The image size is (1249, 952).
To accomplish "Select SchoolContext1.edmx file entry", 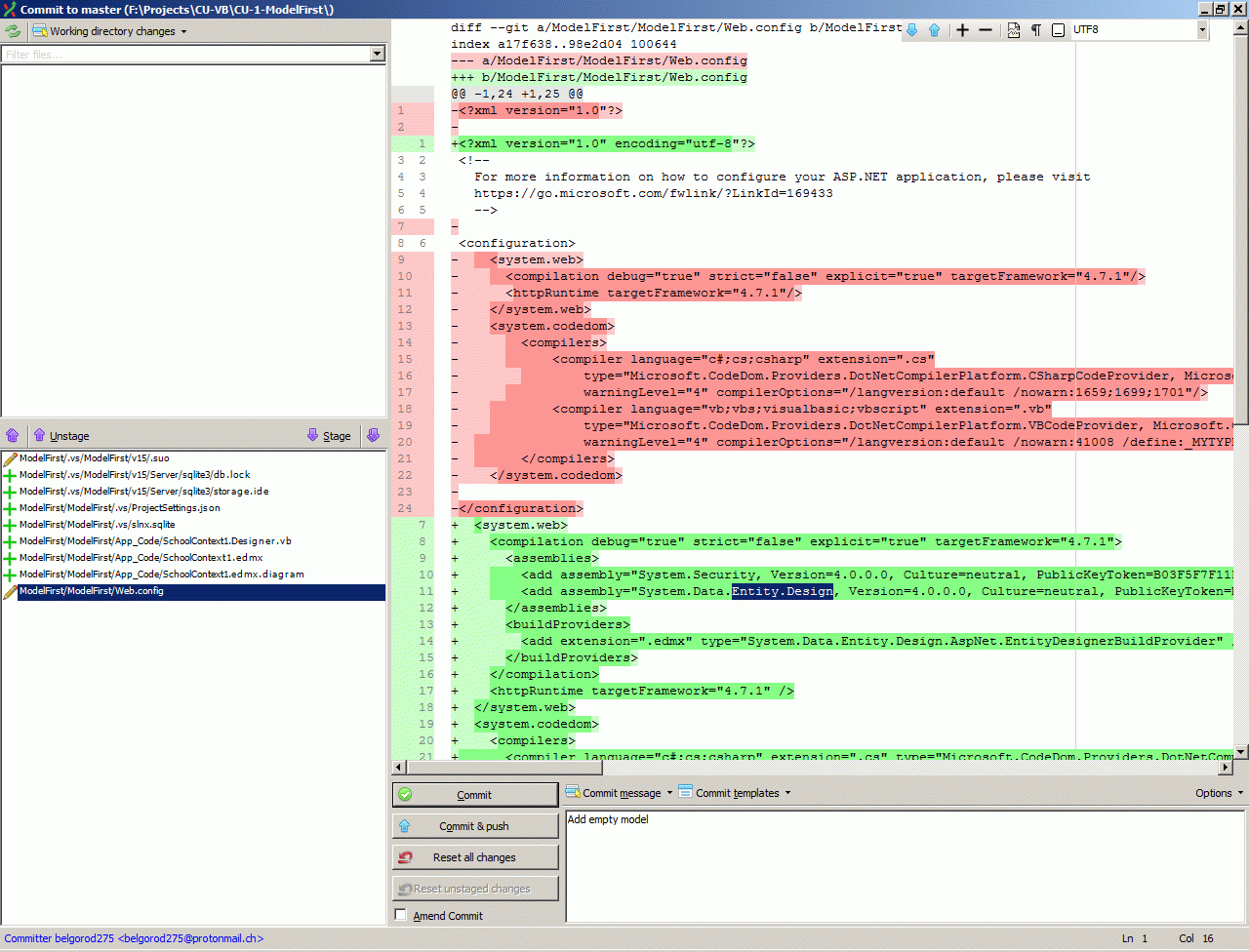I will (141, 558).
